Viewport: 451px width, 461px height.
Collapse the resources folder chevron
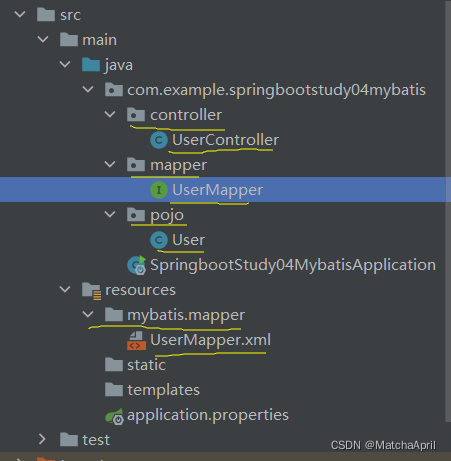pos(65,289)
